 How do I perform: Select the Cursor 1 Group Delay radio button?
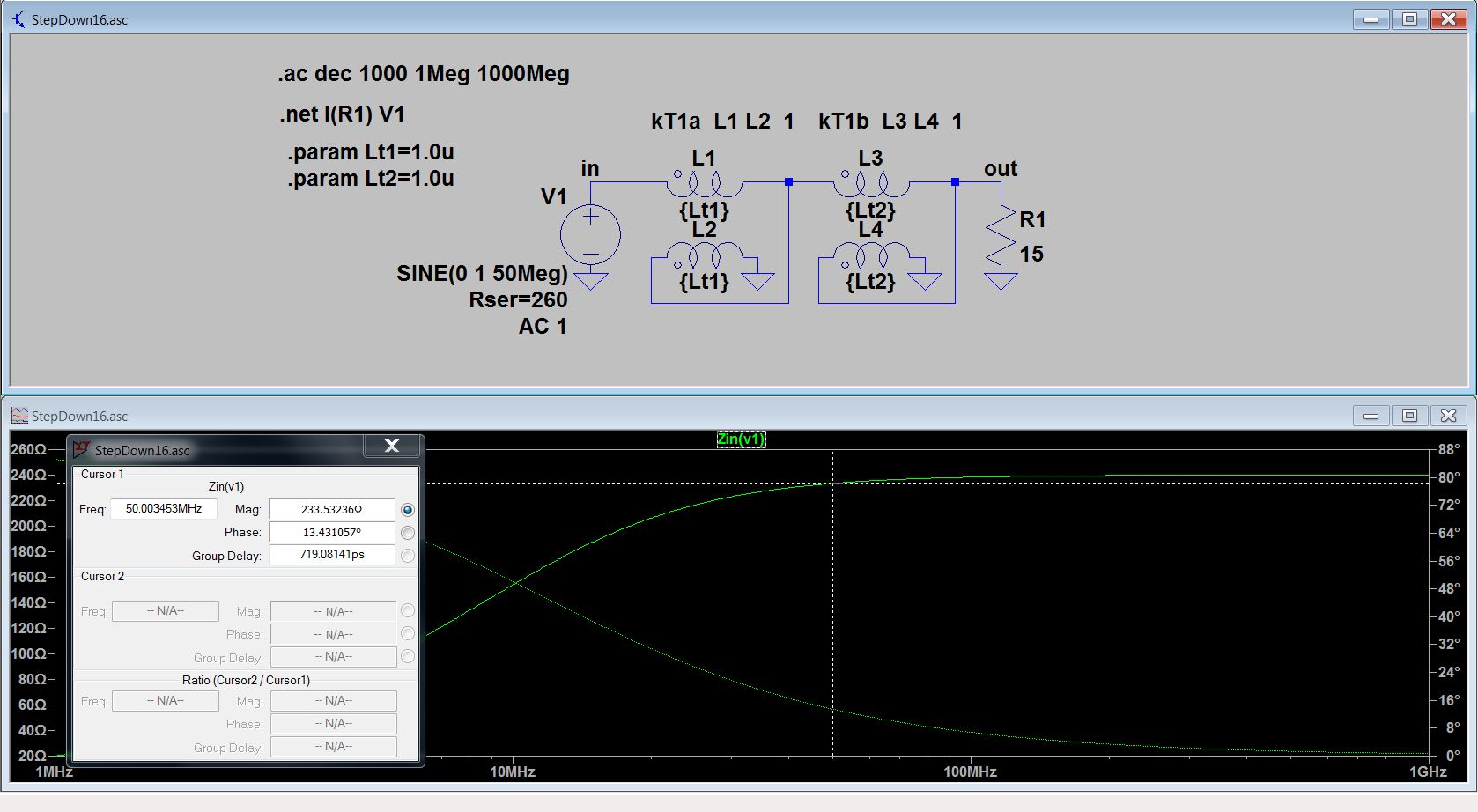tap(407, 556)
